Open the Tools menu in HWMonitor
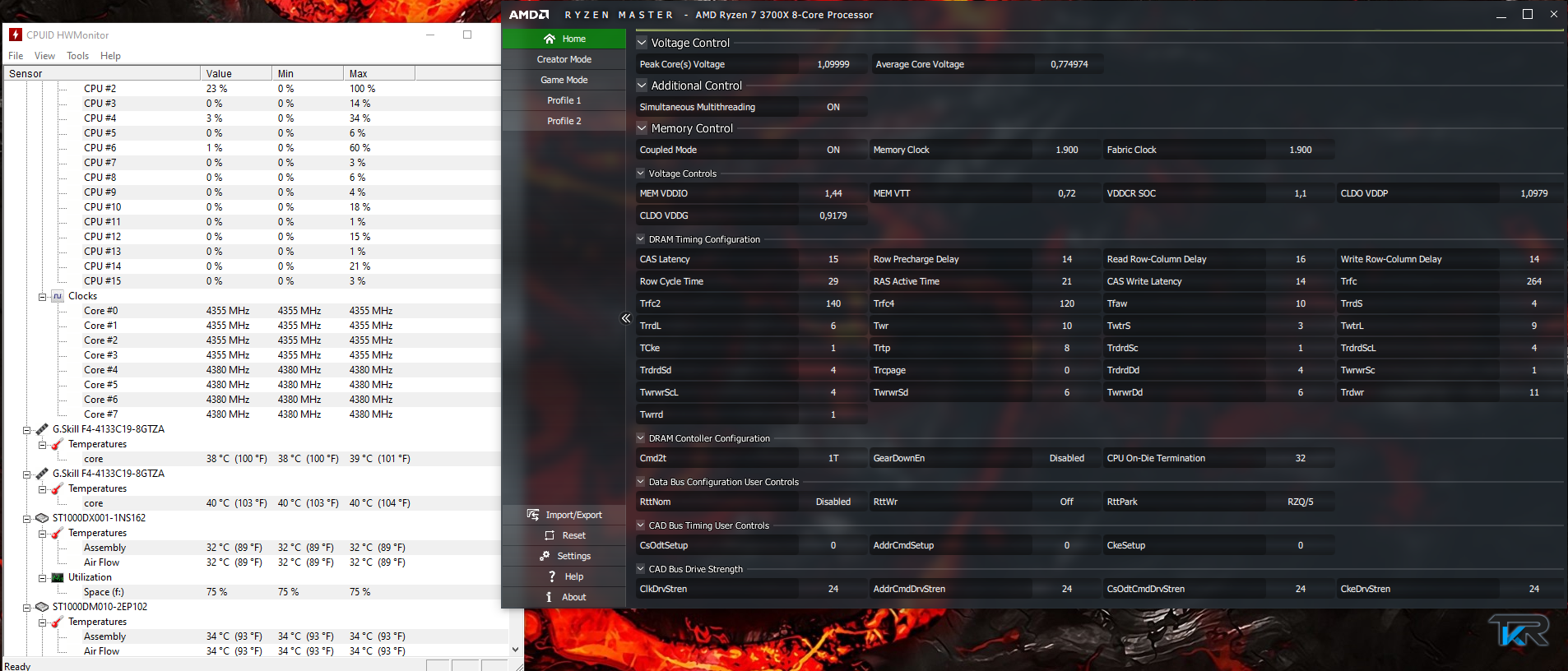Image resolution: width=1568 pixels, height=671 pixels. click(x=78, y=56)
